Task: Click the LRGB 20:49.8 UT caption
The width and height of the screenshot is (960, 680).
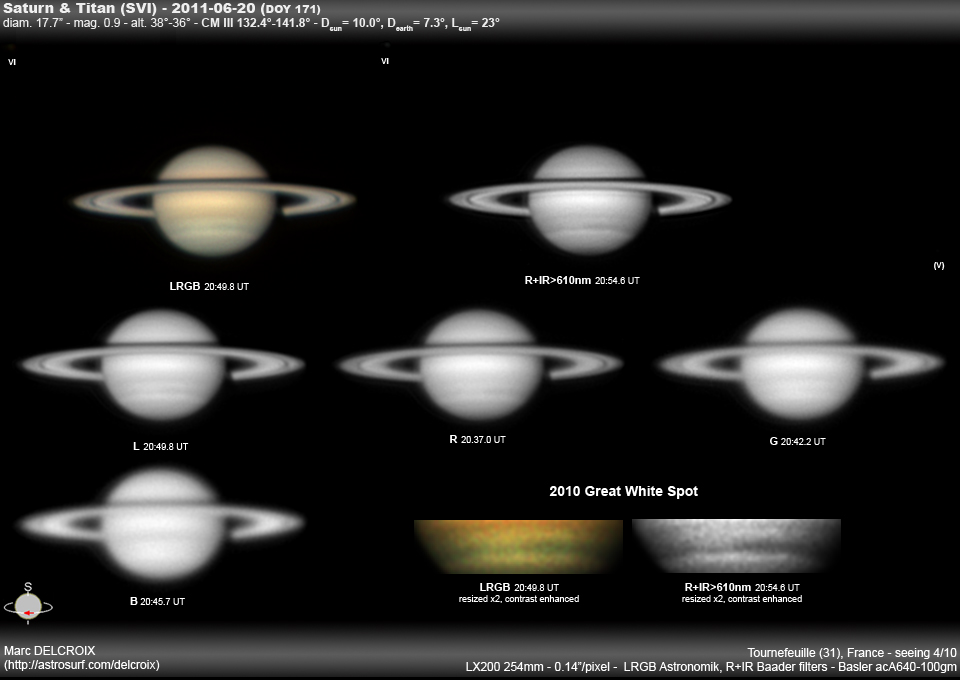Action: click(x=209, y=286)
